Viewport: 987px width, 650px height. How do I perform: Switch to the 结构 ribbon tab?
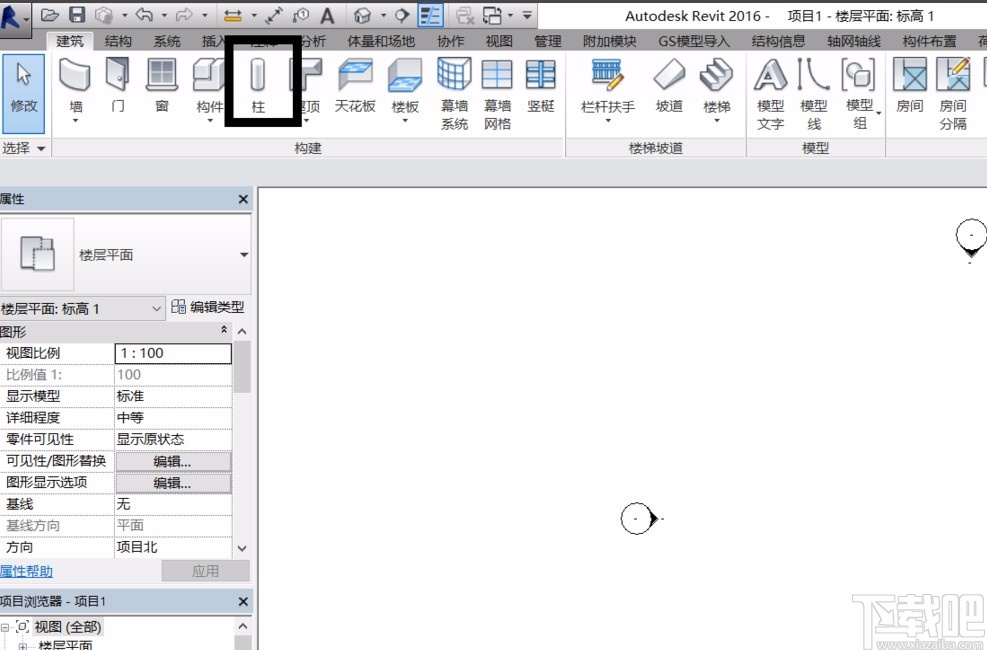click(x=118, y=42)
